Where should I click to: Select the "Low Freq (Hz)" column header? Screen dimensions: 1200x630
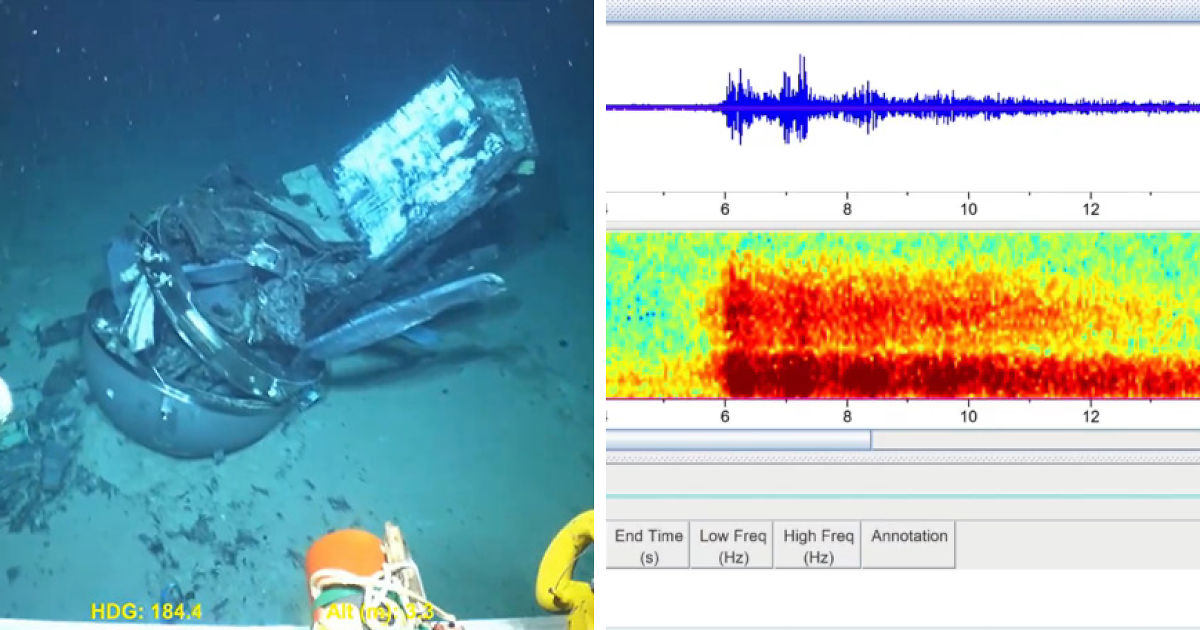[734, 543]
